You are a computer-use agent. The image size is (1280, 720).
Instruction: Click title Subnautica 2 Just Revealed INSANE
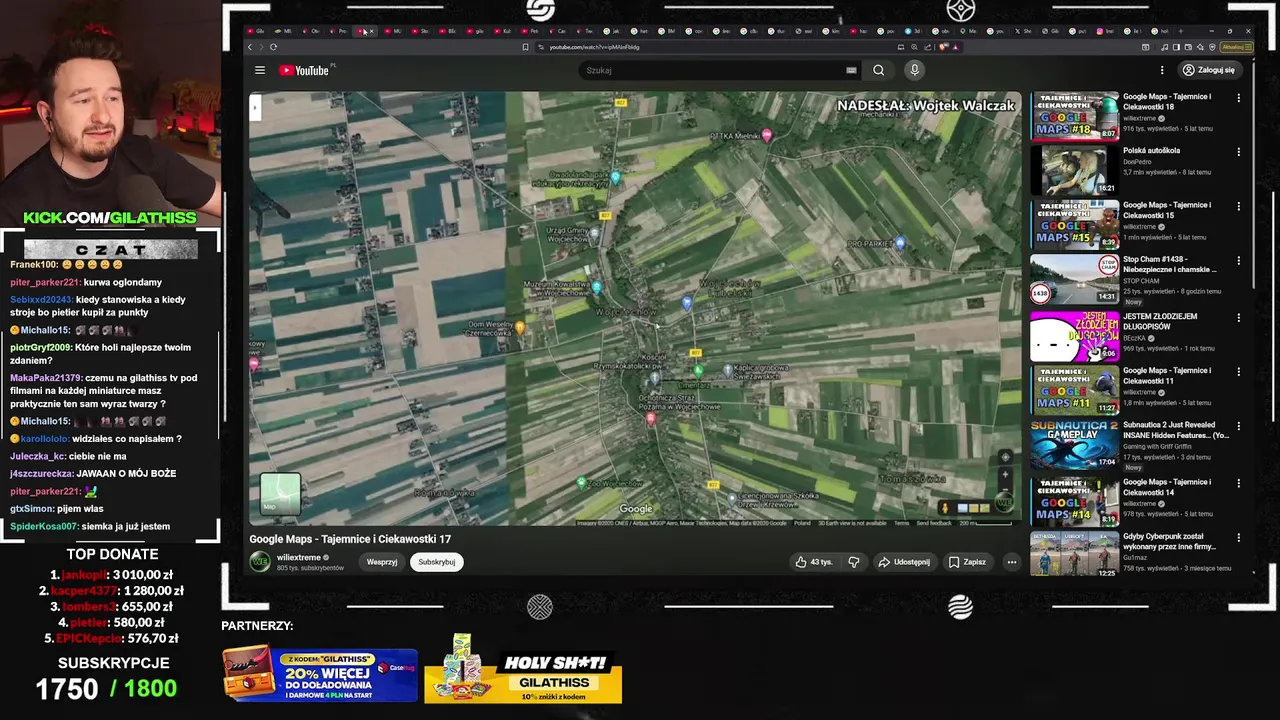pyautogui.click(x=1175, y=430)
